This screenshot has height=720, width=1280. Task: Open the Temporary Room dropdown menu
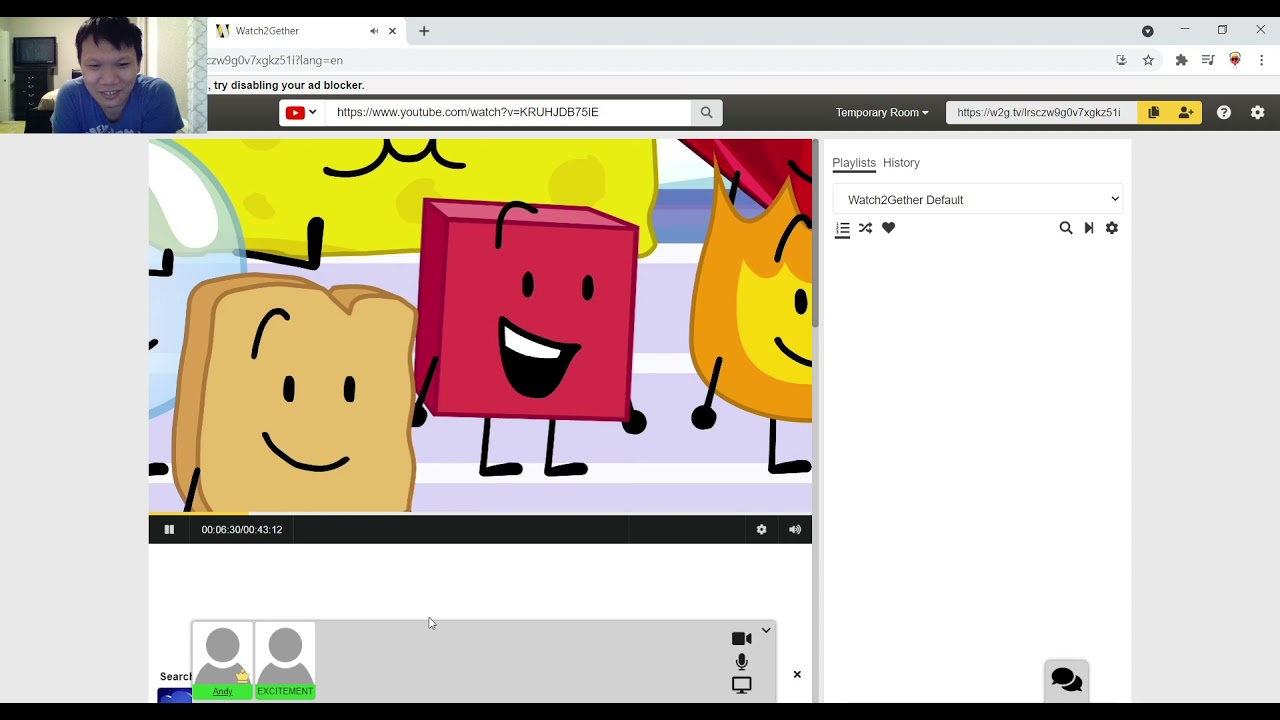[x=882, y=112]
